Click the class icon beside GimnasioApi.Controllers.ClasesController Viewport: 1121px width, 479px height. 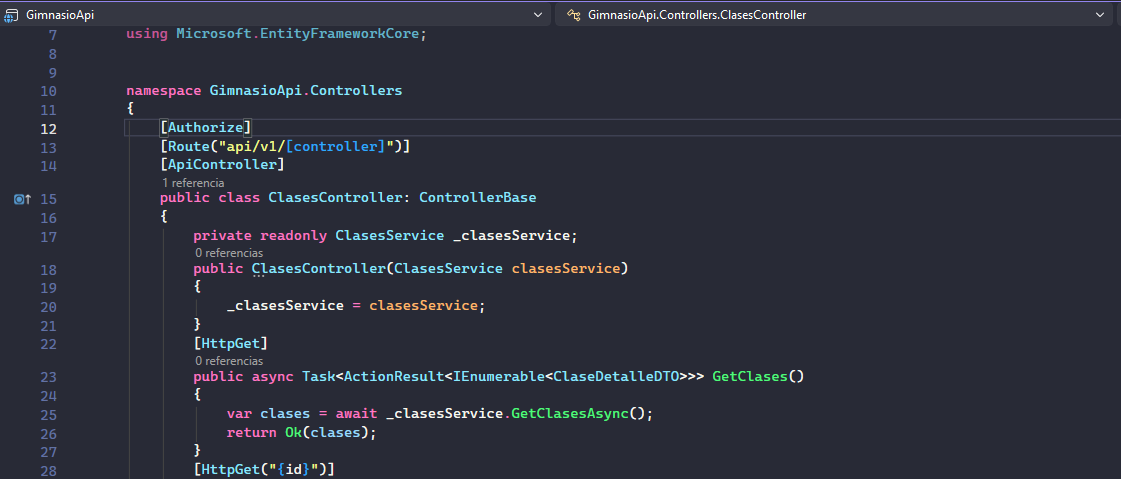[x=573, y=15]
